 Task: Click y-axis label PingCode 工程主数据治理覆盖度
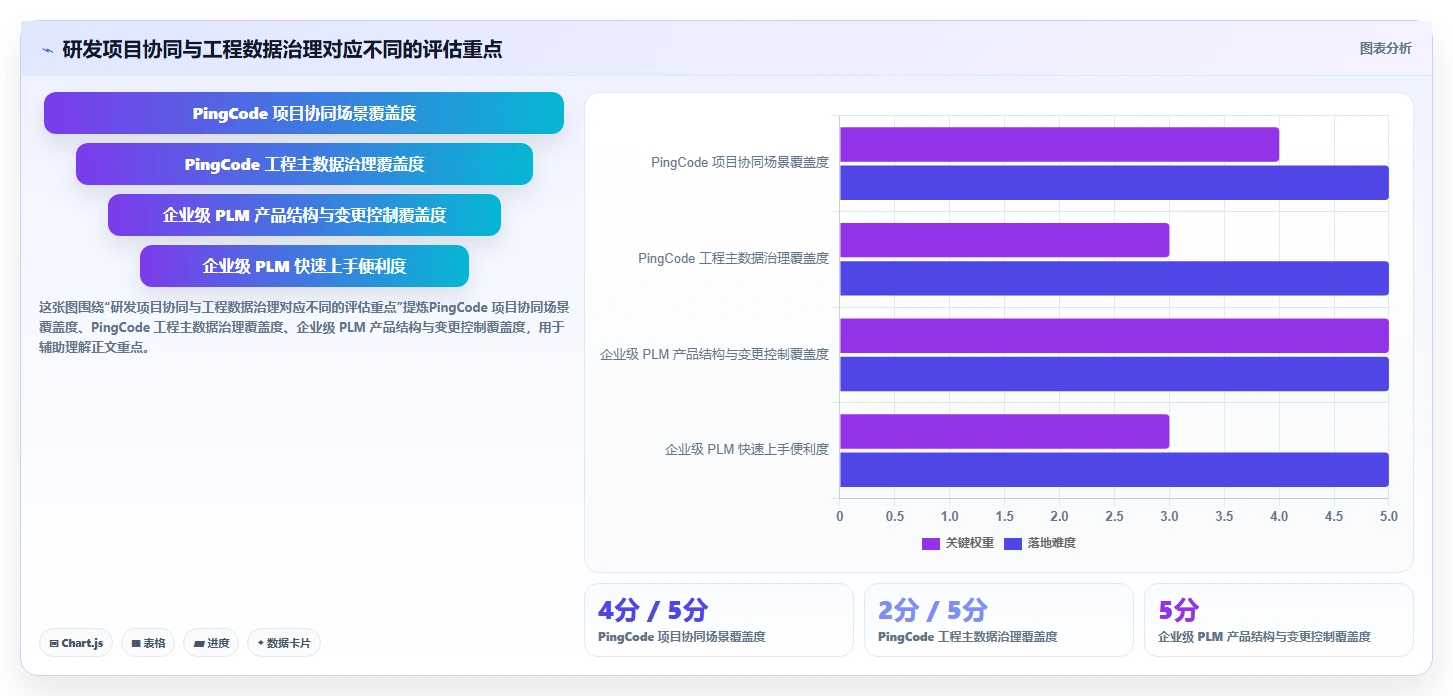click(734, 258)
